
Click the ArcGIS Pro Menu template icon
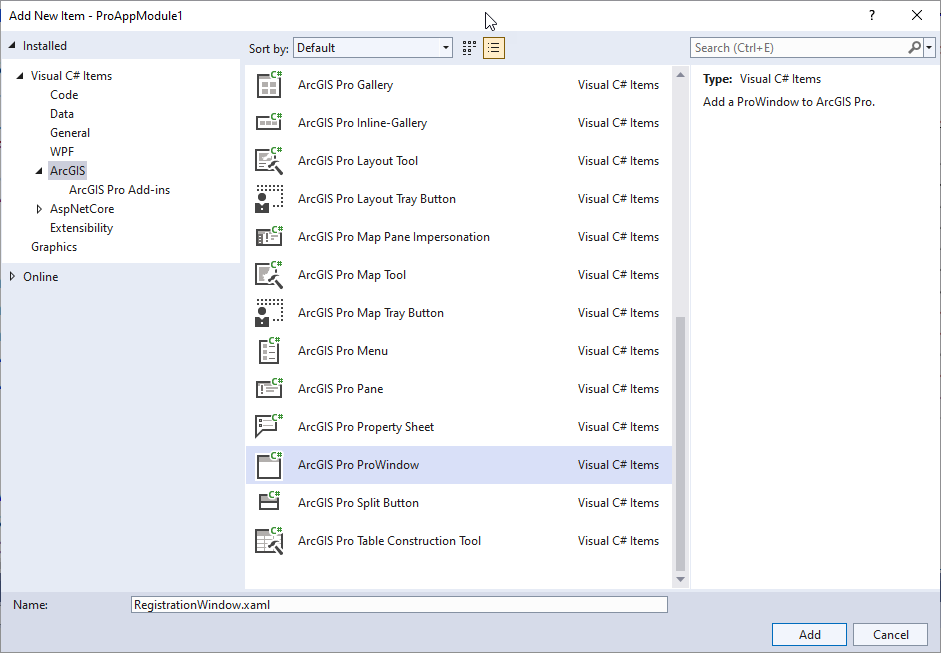click(268, 351)
